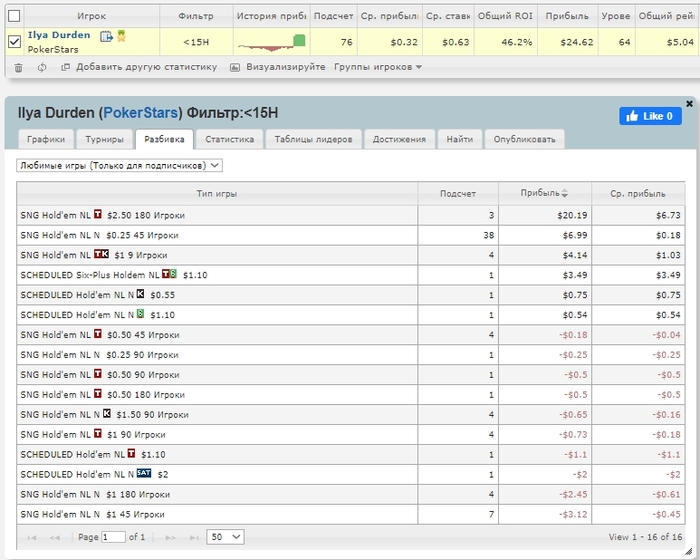
Task: Close the player details panel with X
Action: click(x=689, y=104)
